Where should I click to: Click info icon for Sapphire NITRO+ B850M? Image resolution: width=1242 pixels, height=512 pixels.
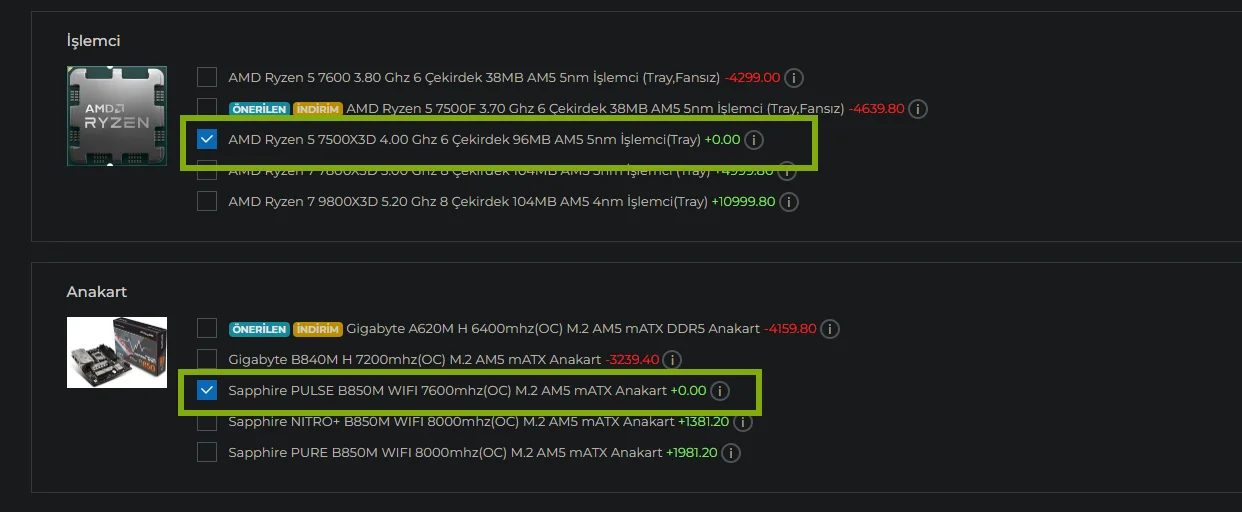(x=743, y=422)
